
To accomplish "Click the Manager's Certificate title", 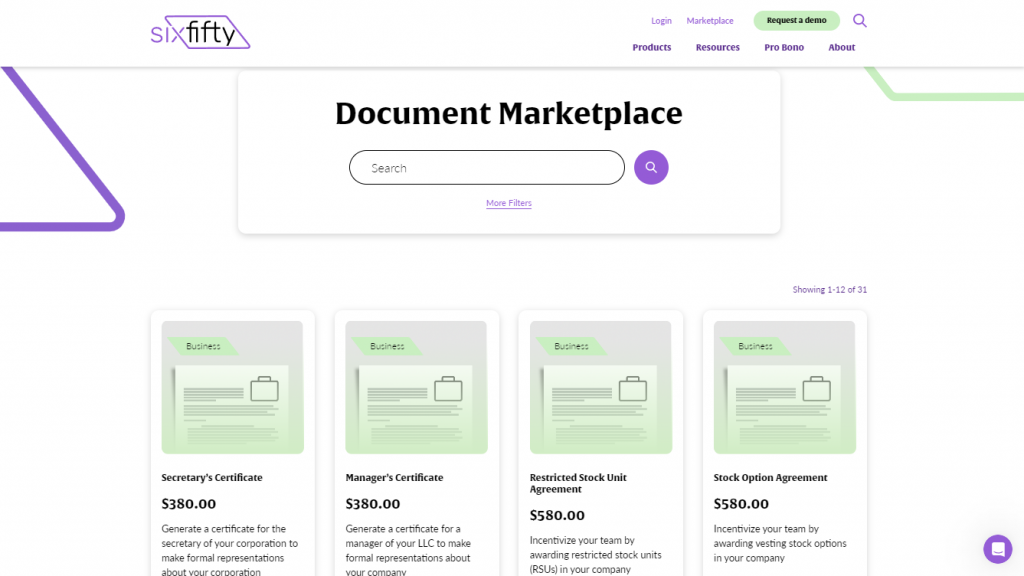I will point(394,477).
